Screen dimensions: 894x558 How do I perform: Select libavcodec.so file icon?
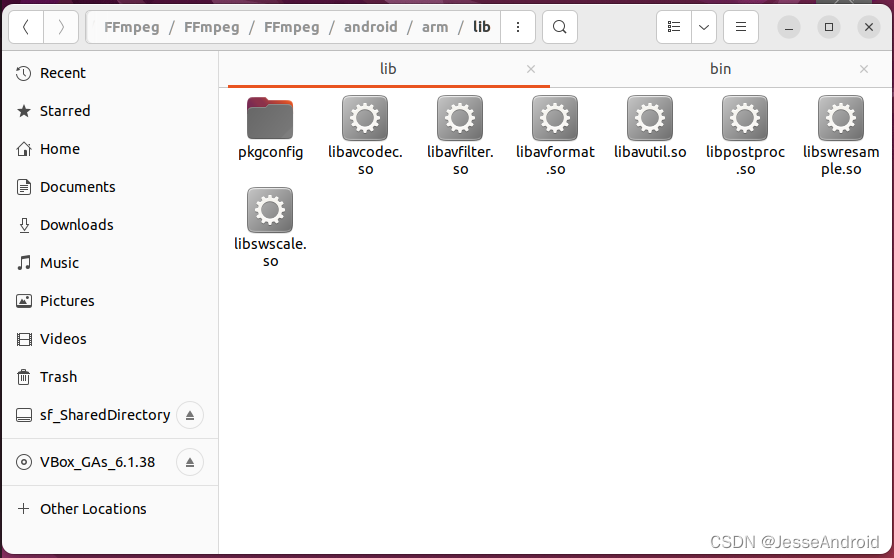pos(365,118)
